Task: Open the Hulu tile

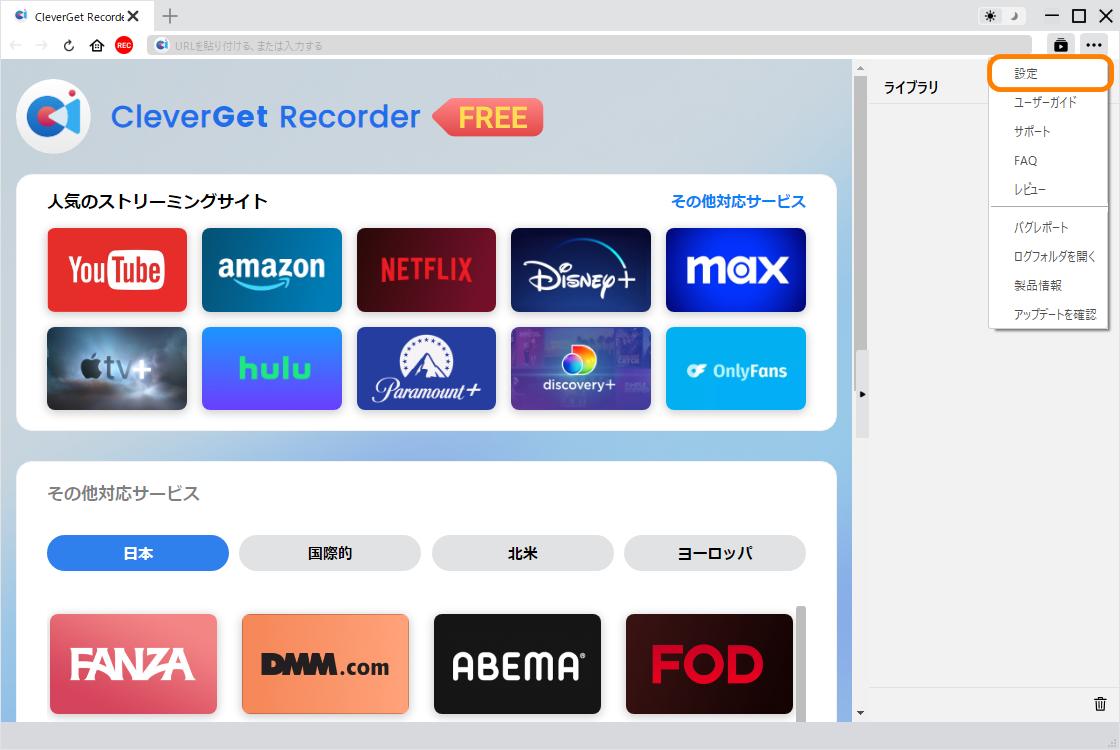Action: (x=271, y=369)
